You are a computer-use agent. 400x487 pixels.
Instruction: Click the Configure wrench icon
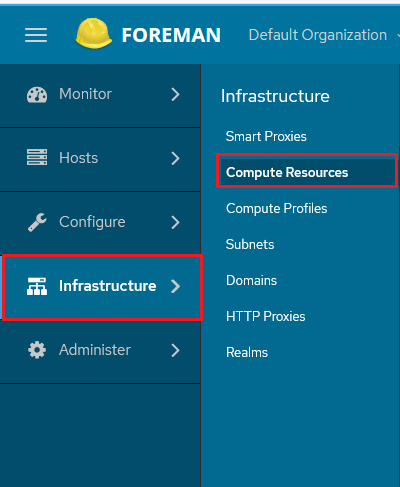(37, 222)
